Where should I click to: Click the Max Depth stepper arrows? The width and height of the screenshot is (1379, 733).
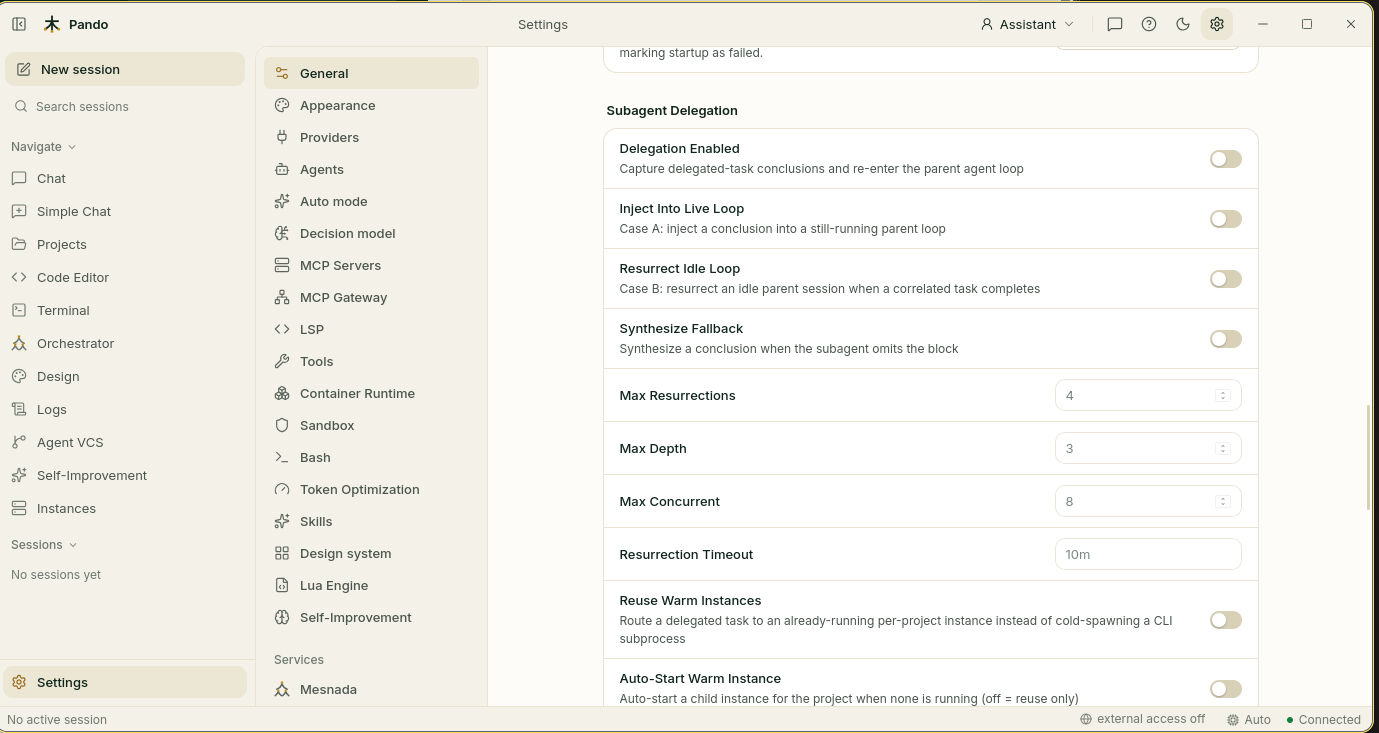[1222, 448]
